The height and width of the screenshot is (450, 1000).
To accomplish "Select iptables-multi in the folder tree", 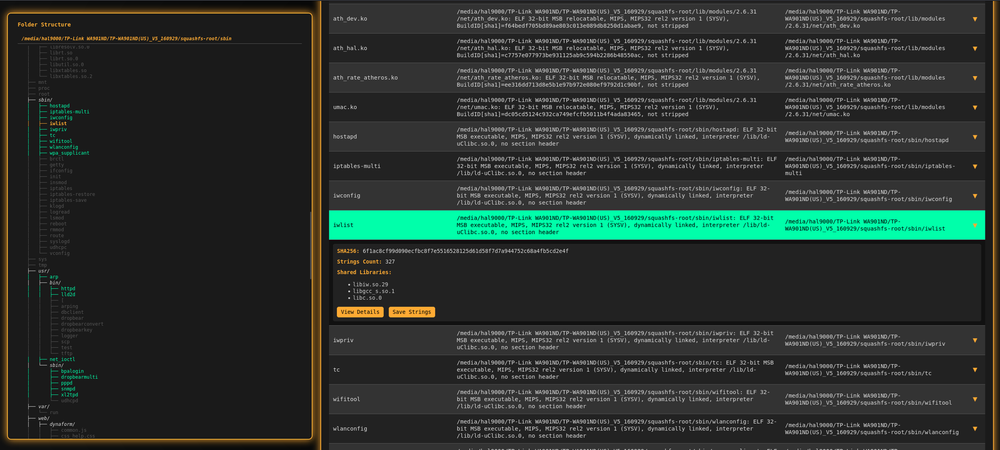I will (x=70, y=112).
